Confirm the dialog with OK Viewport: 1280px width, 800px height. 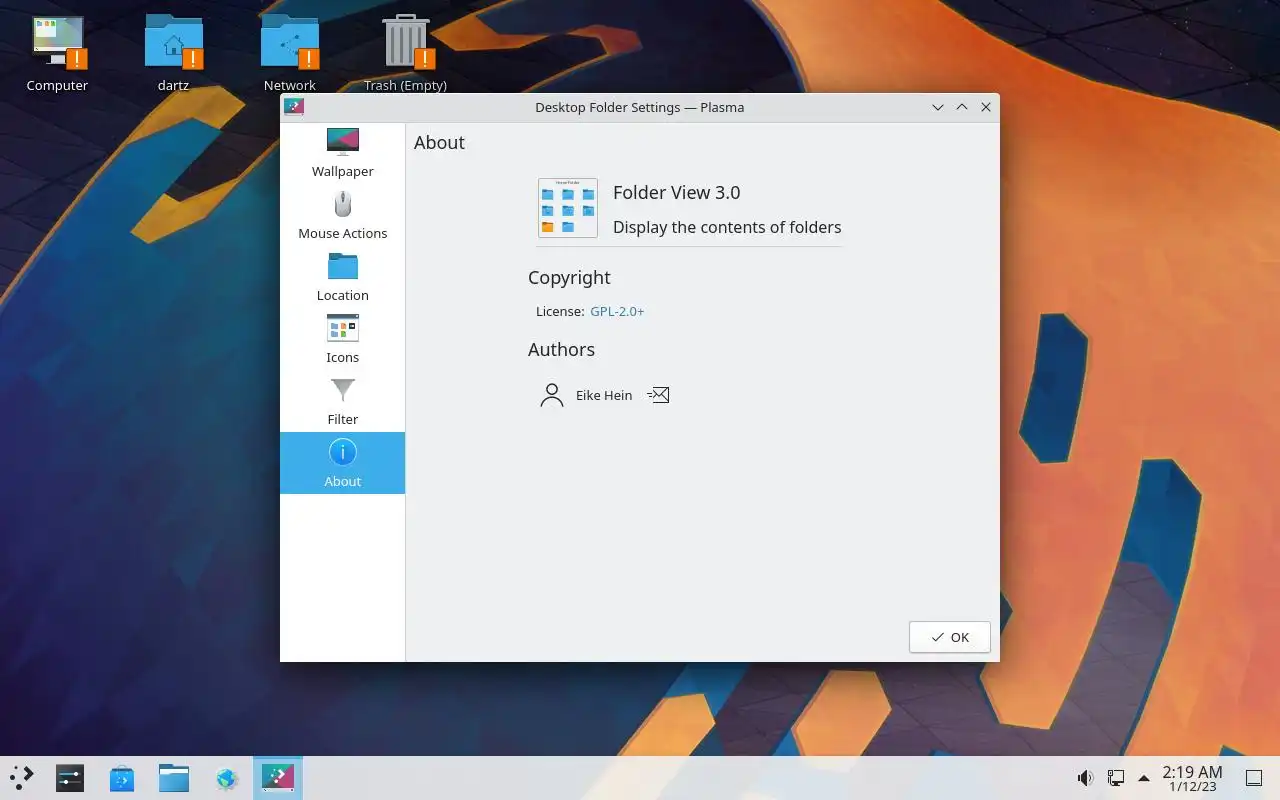pyautogui.click(x=949, y=637)
